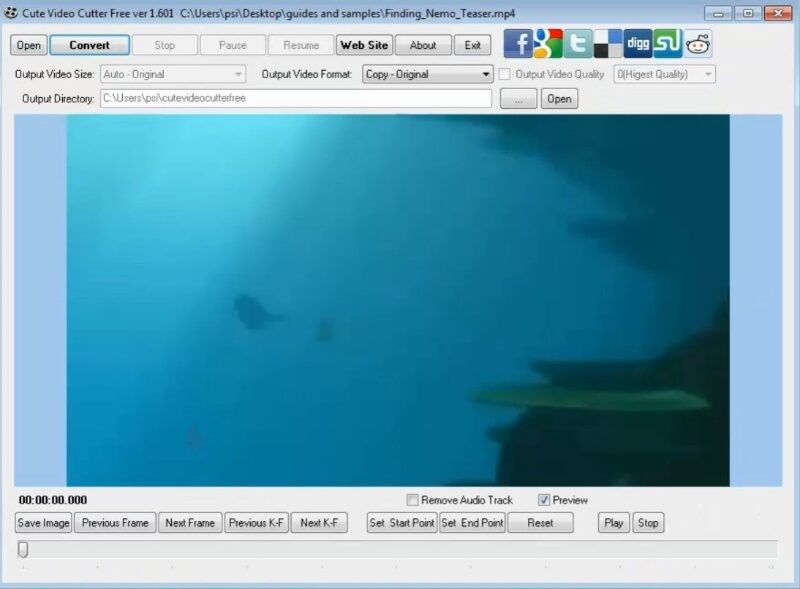
Task: Stop playback with the bottom Stop button
Action: pos(648,523)
